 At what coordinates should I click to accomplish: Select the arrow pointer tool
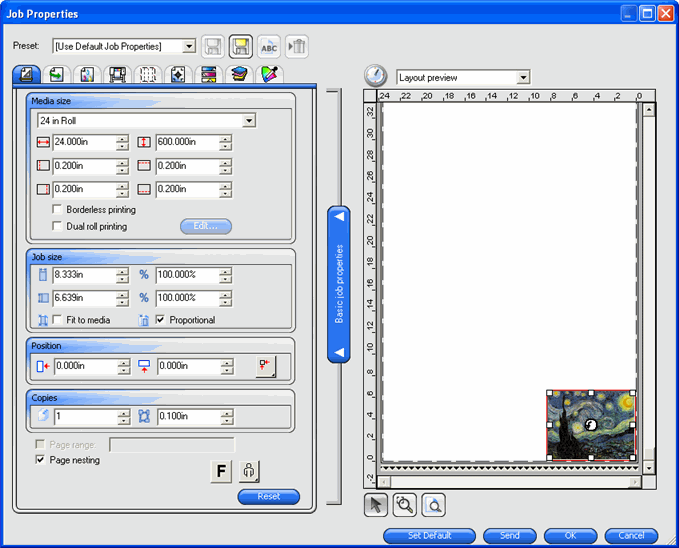tap(375, 505)
